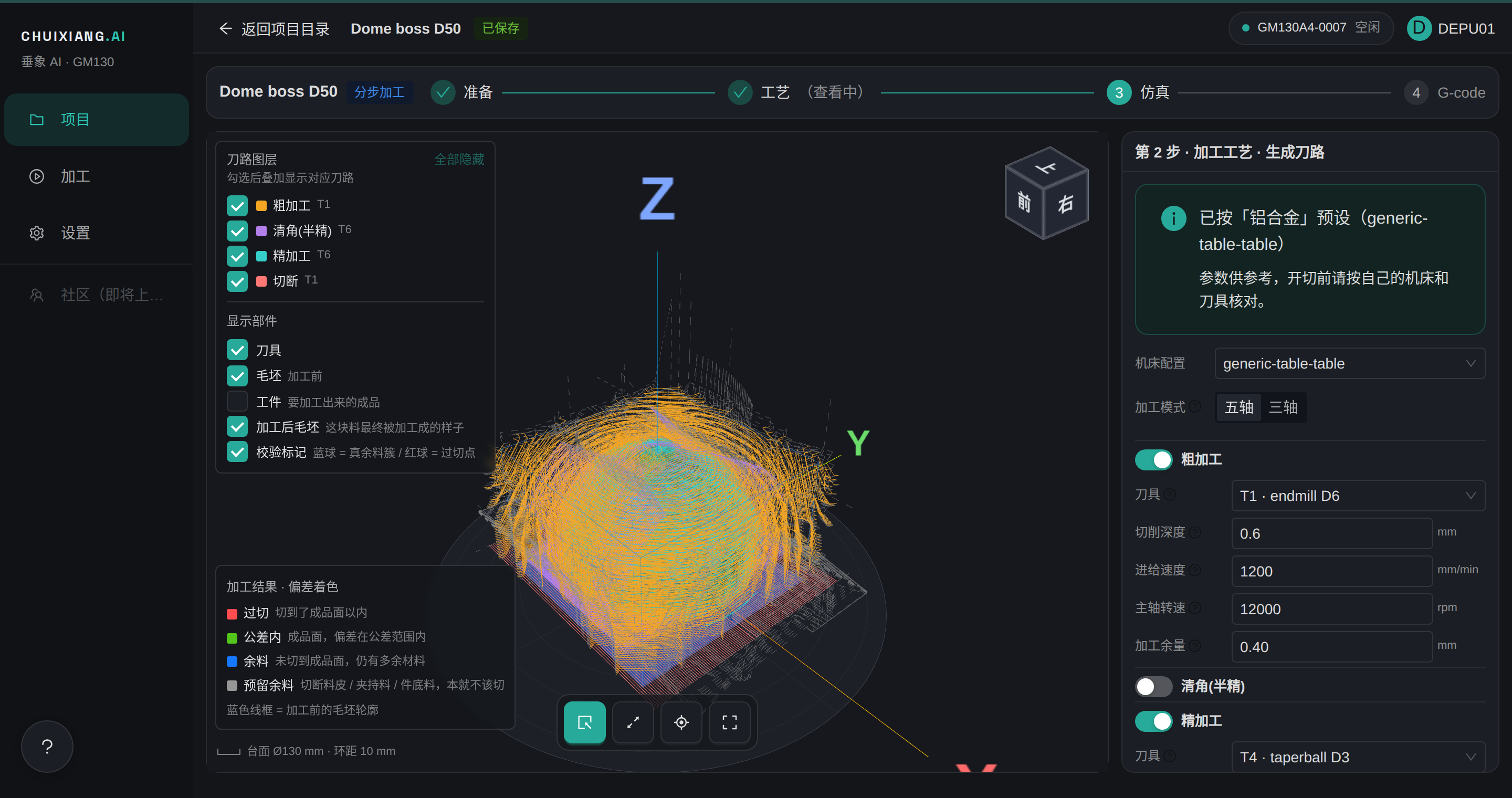Turn off the 精加工 toggle switch
The height and width of the screenshot is (798, 1512).
coord(1153,721)
